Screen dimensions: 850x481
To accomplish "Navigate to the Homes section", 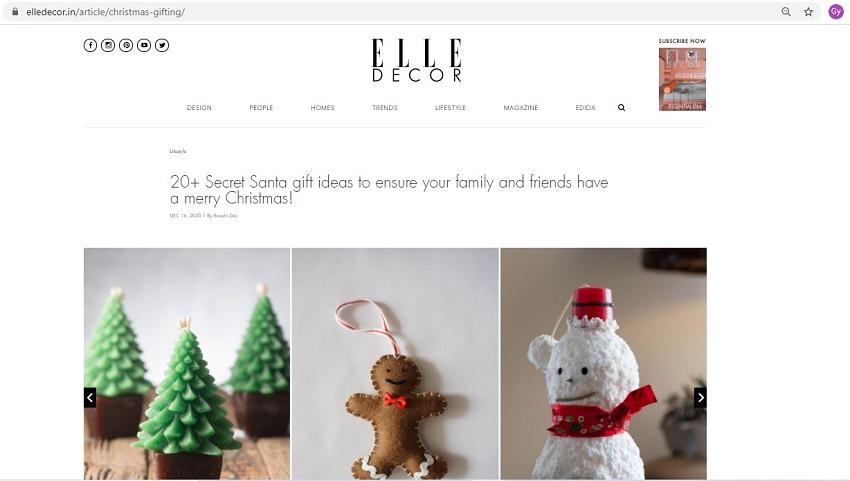I will pos(323,108).
